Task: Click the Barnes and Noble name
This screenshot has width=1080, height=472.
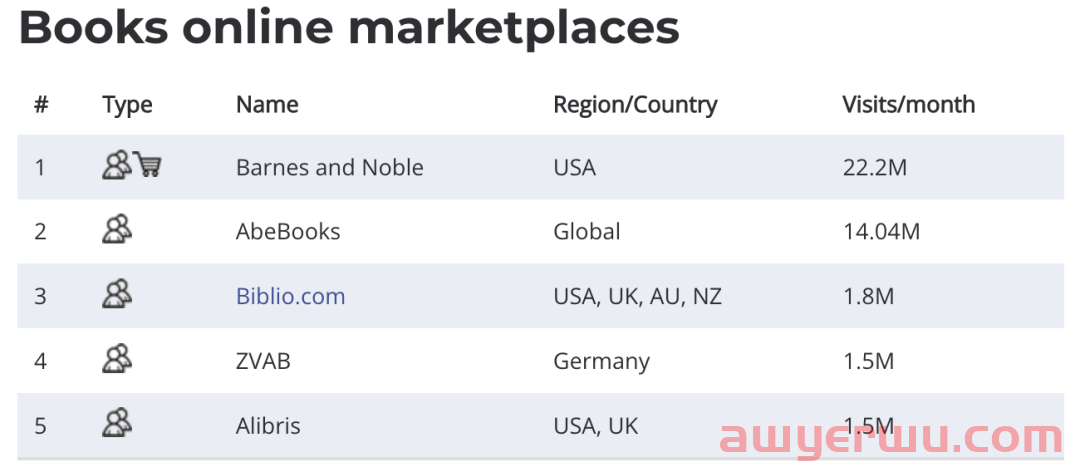Action: pyautogui.click(x=329, y=167)
